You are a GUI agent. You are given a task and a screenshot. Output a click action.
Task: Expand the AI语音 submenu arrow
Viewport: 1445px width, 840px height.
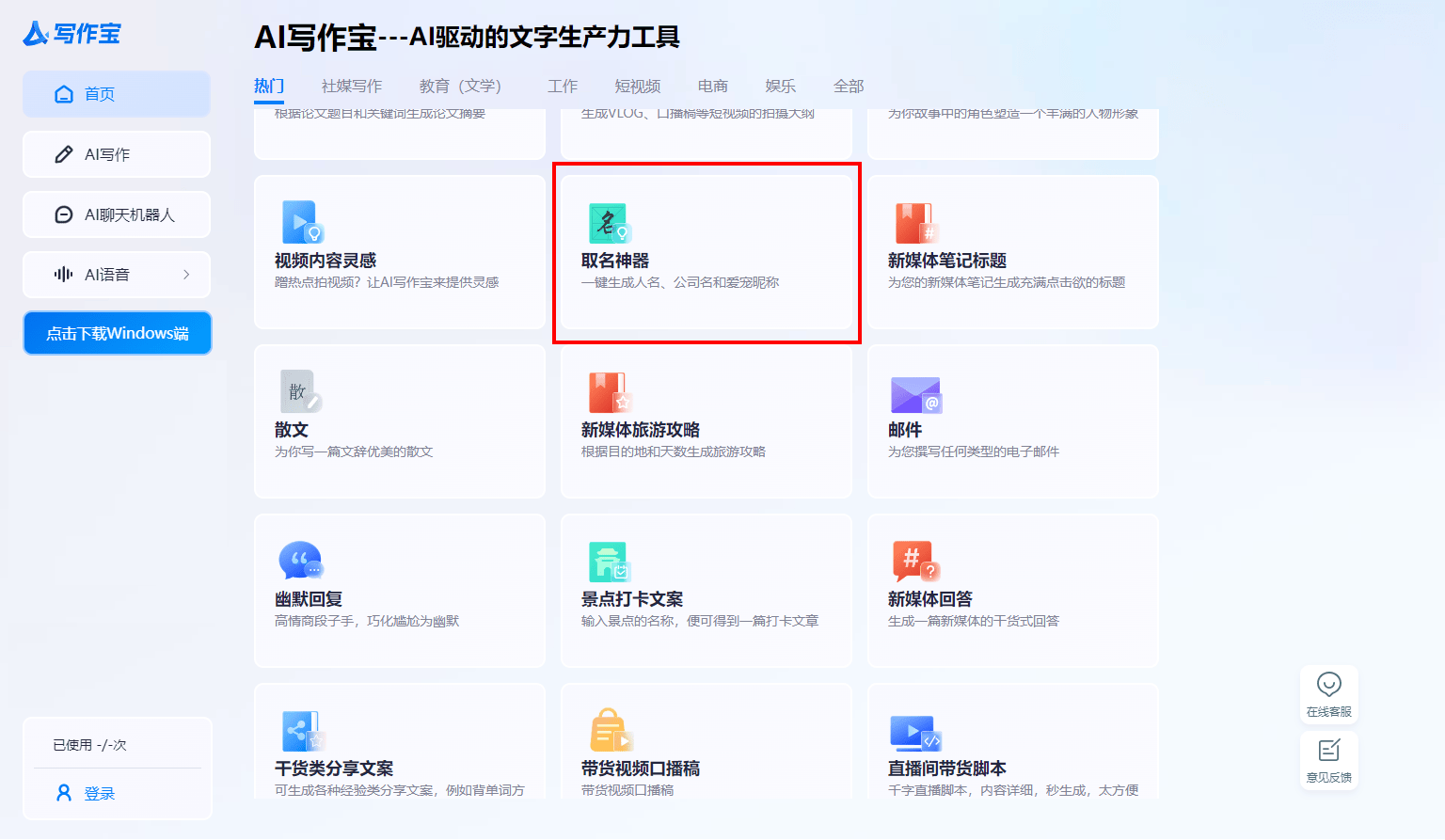[x=186, y=275]
